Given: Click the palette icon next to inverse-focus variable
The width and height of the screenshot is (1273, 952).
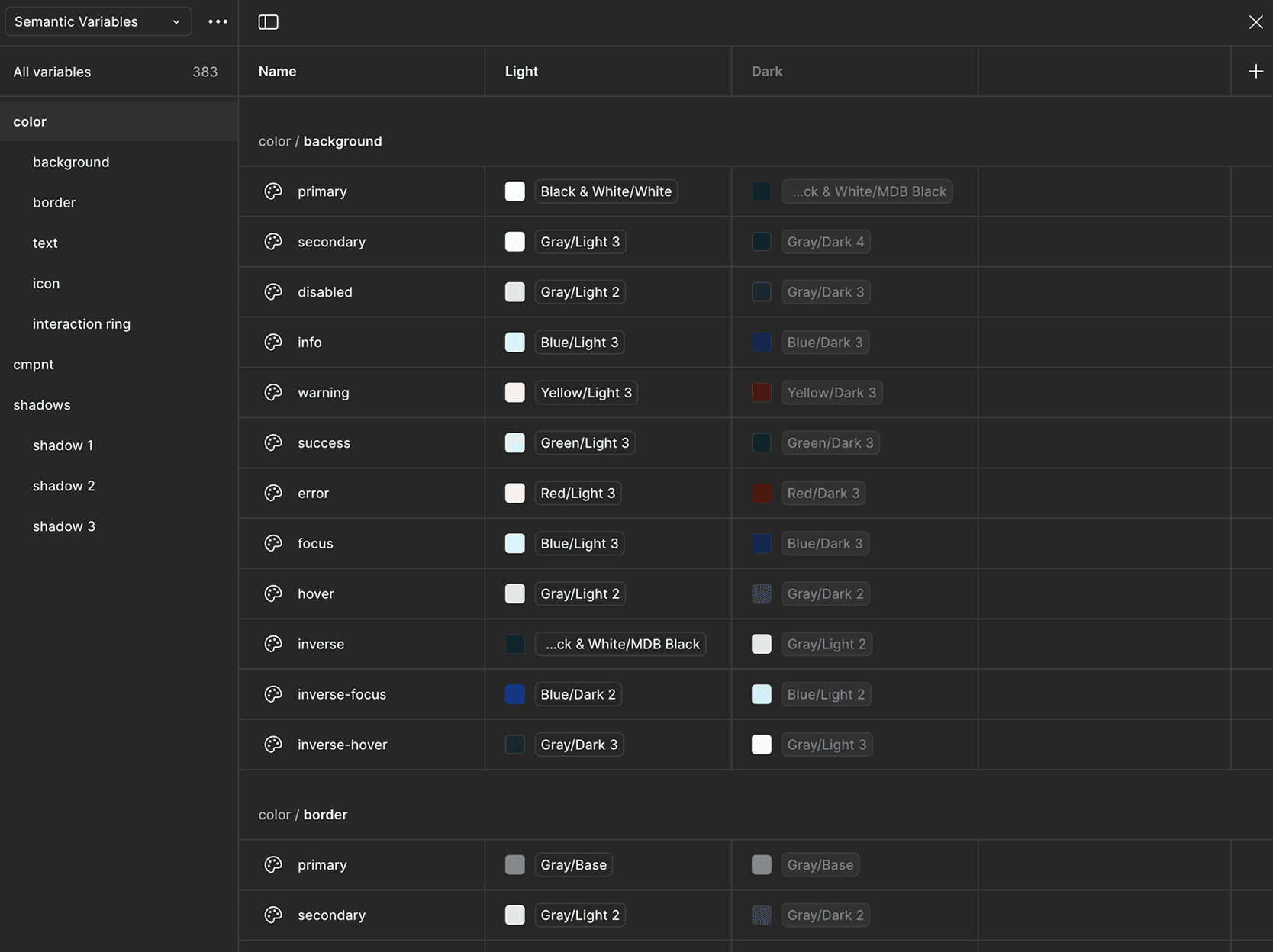Looking at the screenshot, I should coord(272,694).
